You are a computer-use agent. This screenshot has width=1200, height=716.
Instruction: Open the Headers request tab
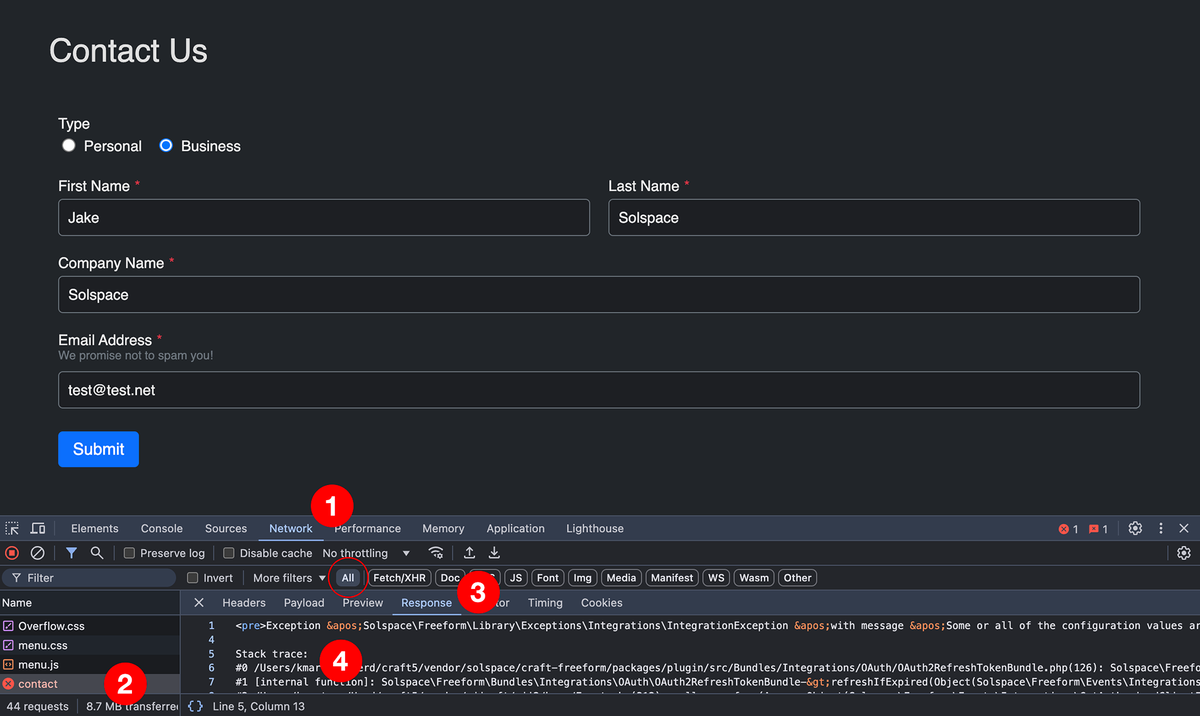[x=244, y=603]
